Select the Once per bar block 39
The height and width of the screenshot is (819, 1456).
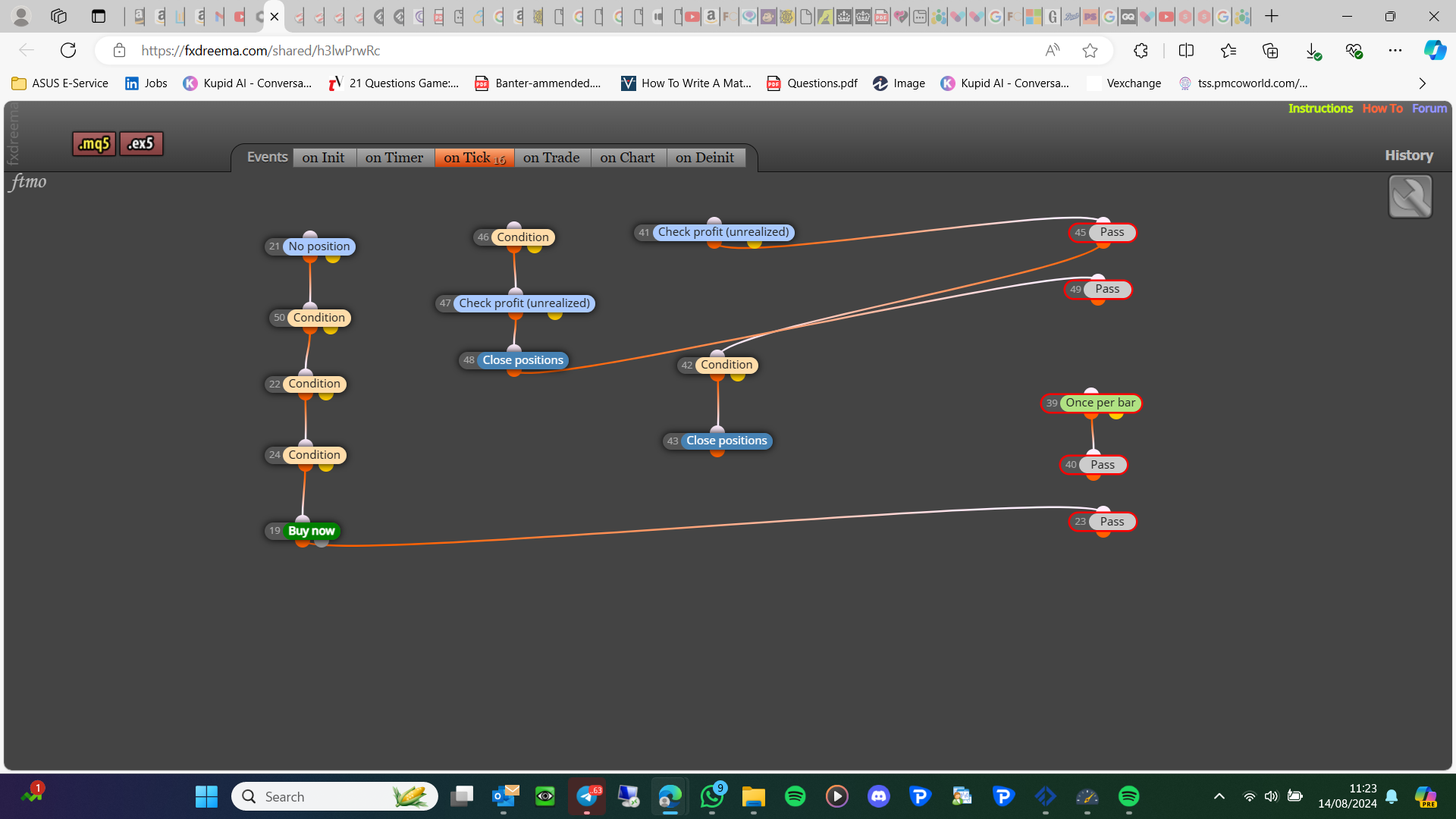click(1091, 403)
